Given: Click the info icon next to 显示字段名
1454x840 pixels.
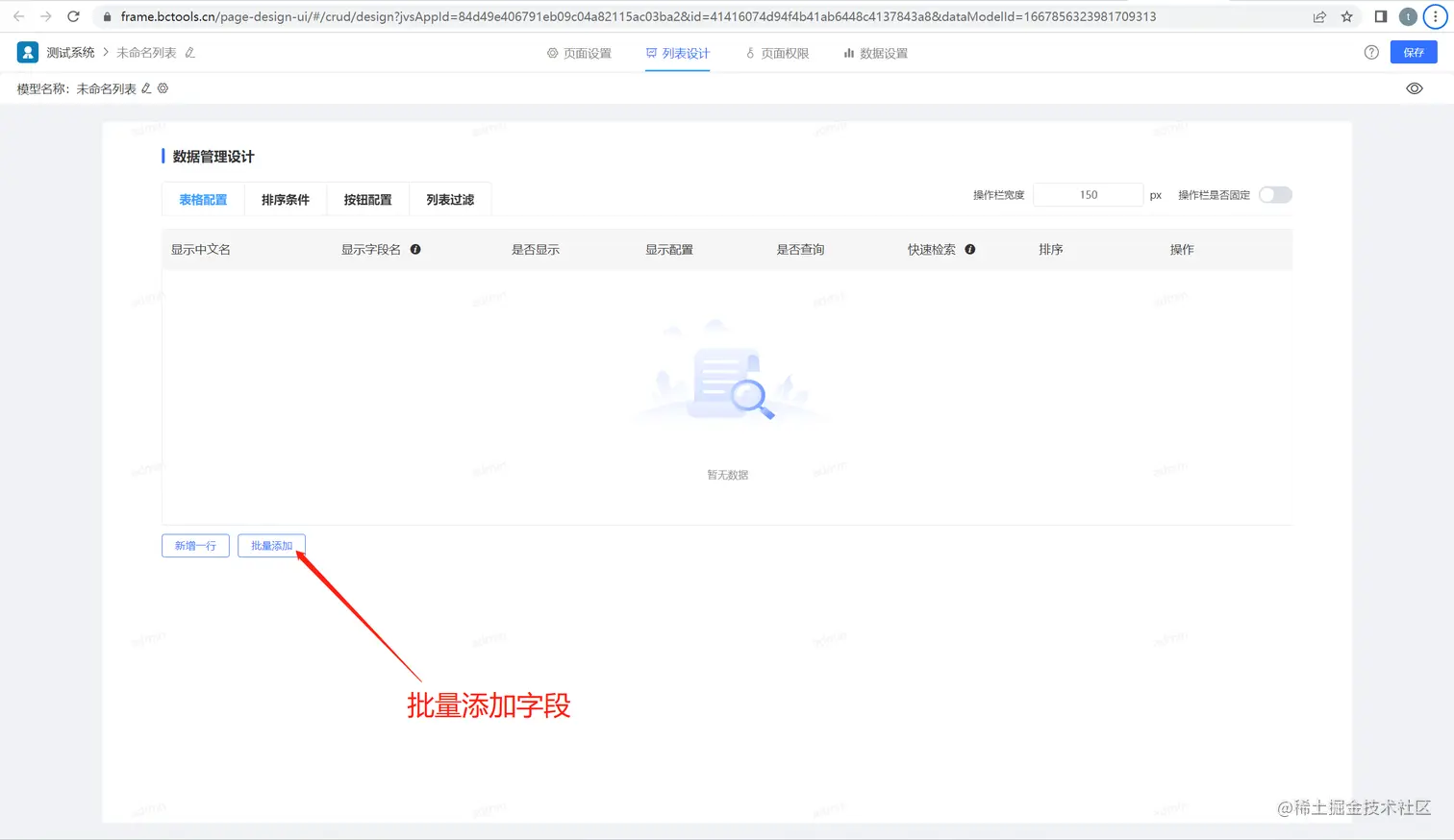Looking at the screenshot, I should tap(415, 249).
